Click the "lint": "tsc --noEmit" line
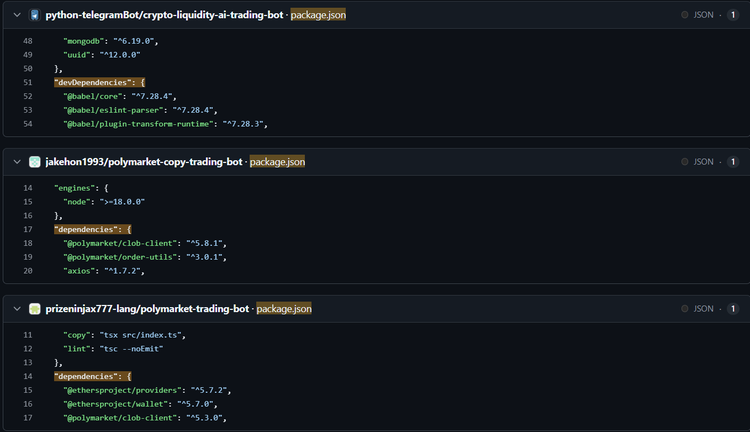This screenshot has height=432, width=750. [113, 349]
